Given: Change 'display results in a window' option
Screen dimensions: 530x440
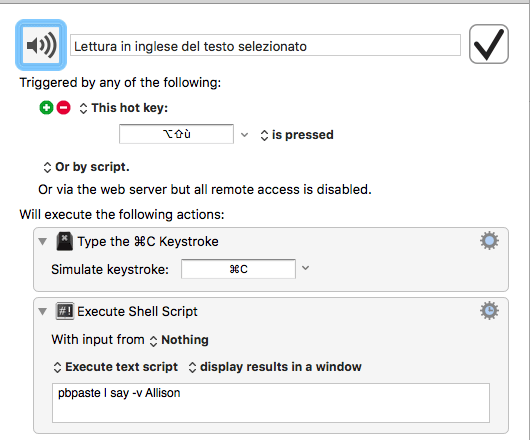Looking at the screenshot, I should point(275,367).
